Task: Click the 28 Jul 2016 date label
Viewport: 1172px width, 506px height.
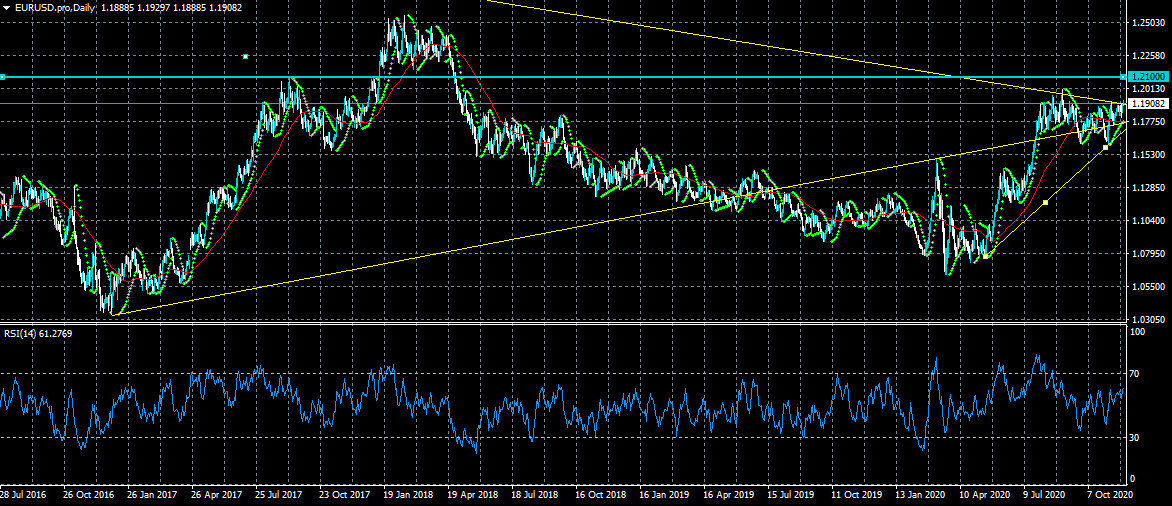Action: (24, 494)
